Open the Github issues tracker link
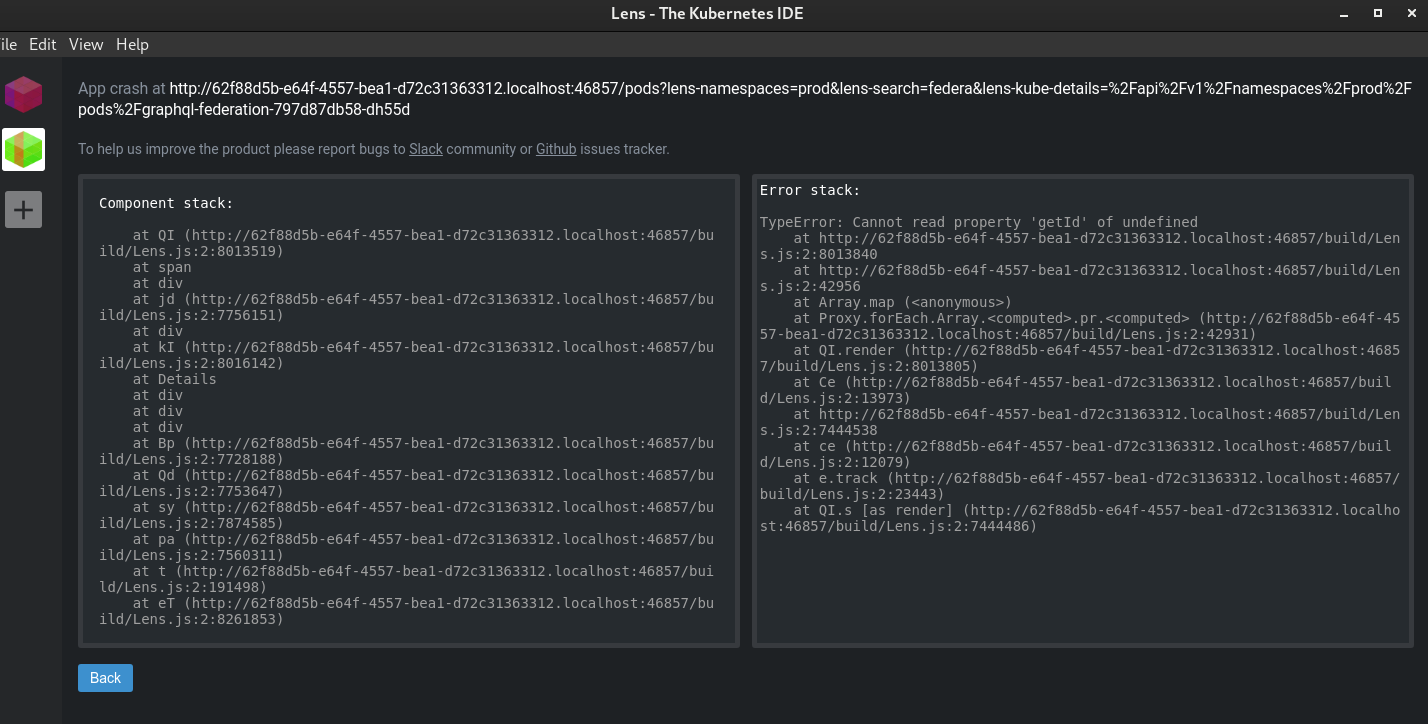This screenshot has height=724, width=1428. 556,149
